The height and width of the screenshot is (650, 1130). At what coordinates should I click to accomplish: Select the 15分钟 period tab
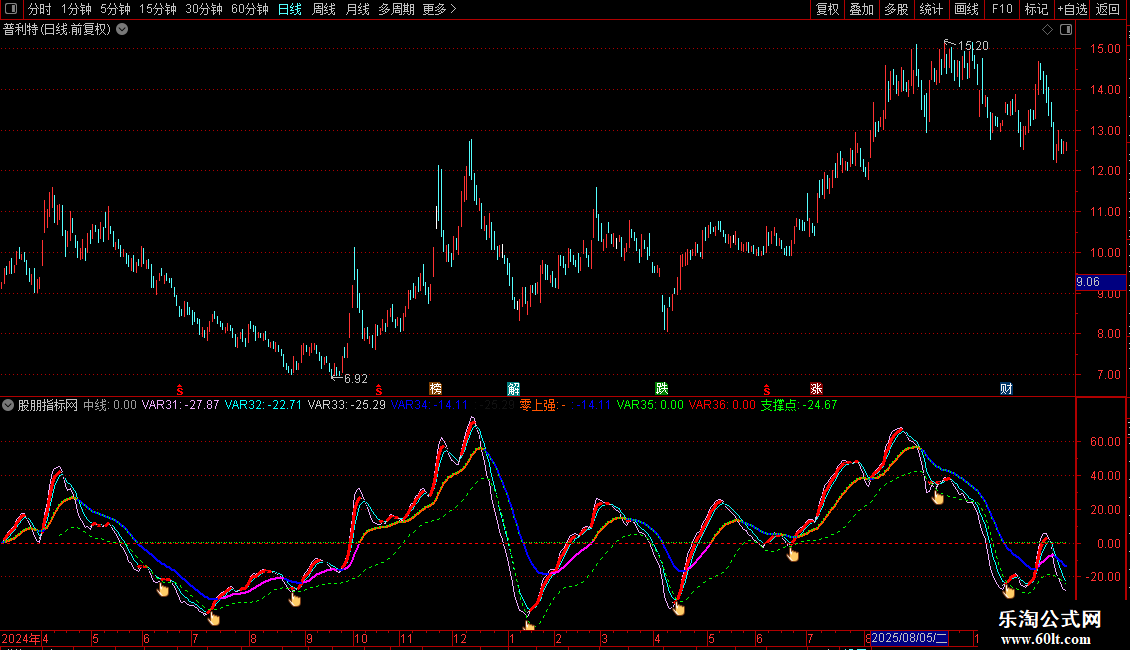pyautogui.click(x=158, y=9)
